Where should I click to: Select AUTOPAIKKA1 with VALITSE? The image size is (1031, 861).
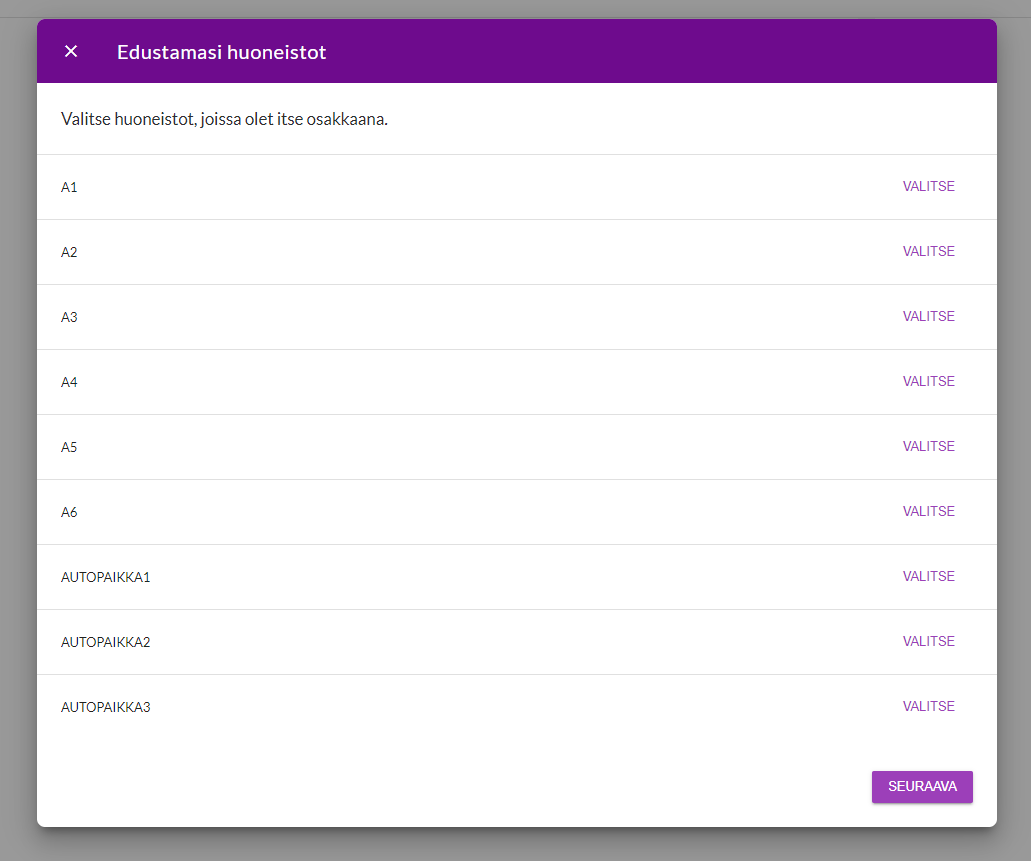[928, 577]
